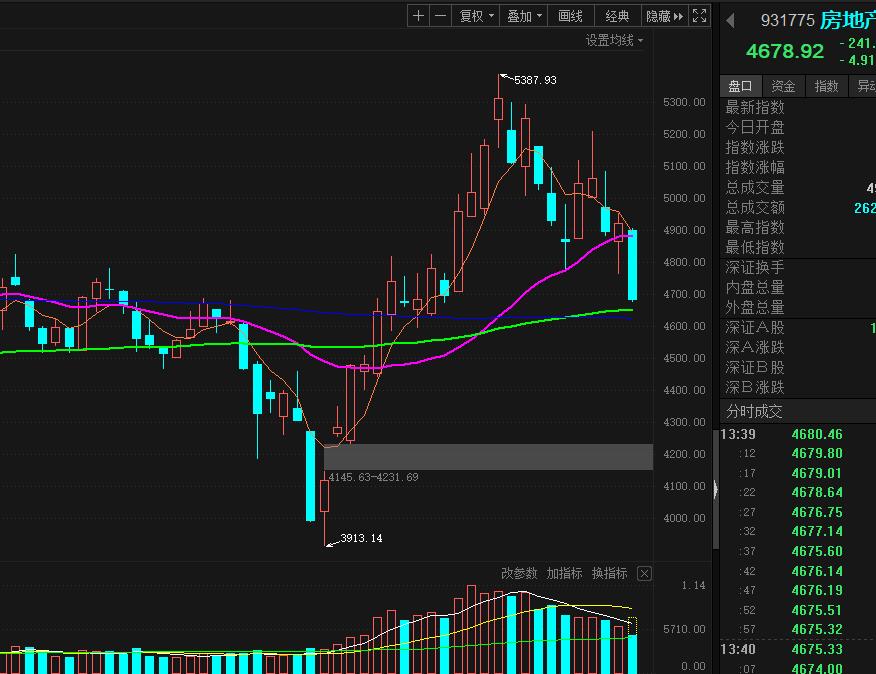Click the 今日开盘 row label
This screenshot has width=876, height=674.
[x=755, y=127]
